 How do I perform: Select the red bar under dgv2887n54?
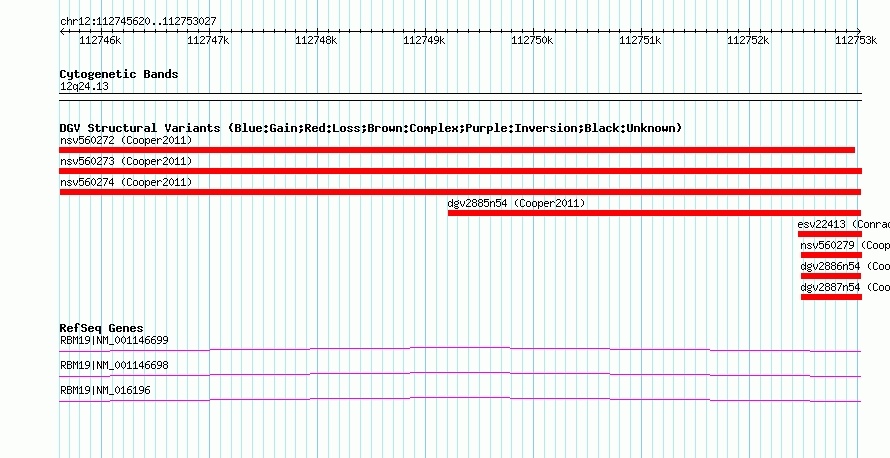click(832, 297)
